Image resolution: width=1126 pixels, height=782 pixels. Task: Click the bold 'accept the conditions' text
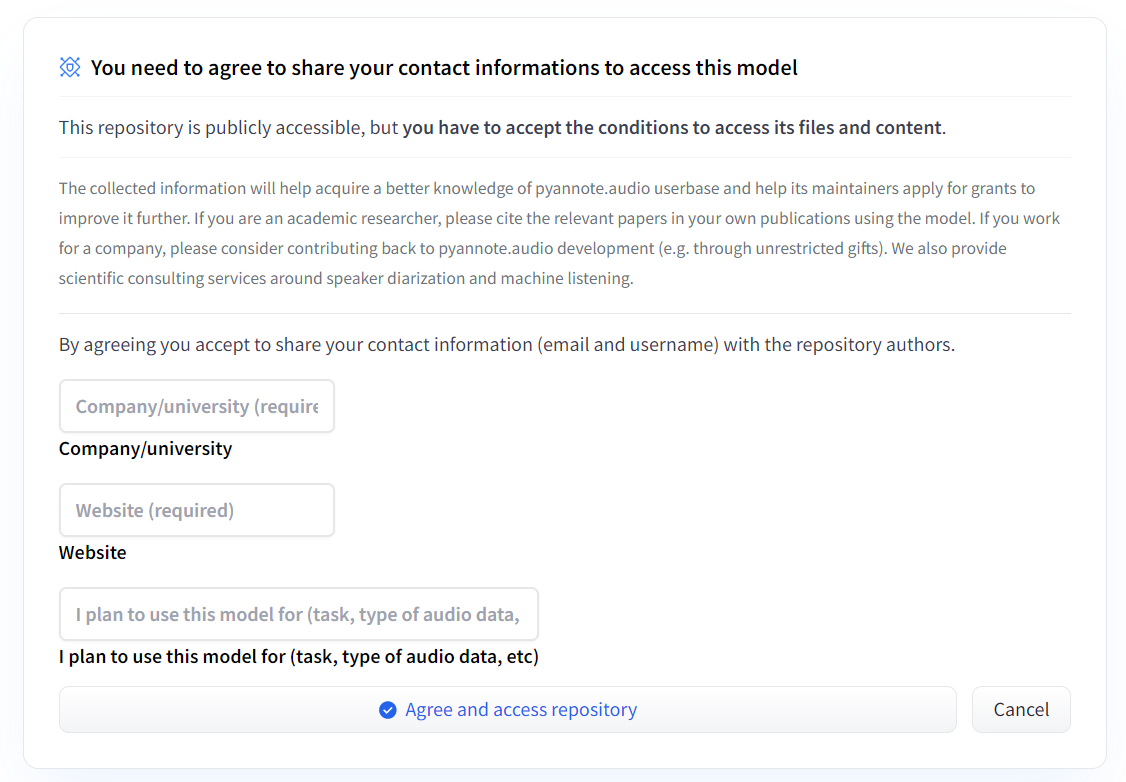click(x=672, y=128)
